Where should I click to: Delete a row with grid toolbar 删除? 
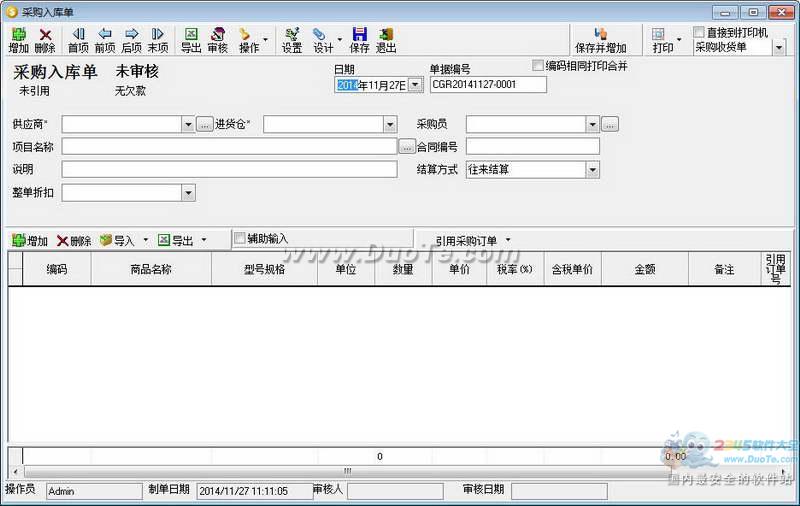pos(74,240)
